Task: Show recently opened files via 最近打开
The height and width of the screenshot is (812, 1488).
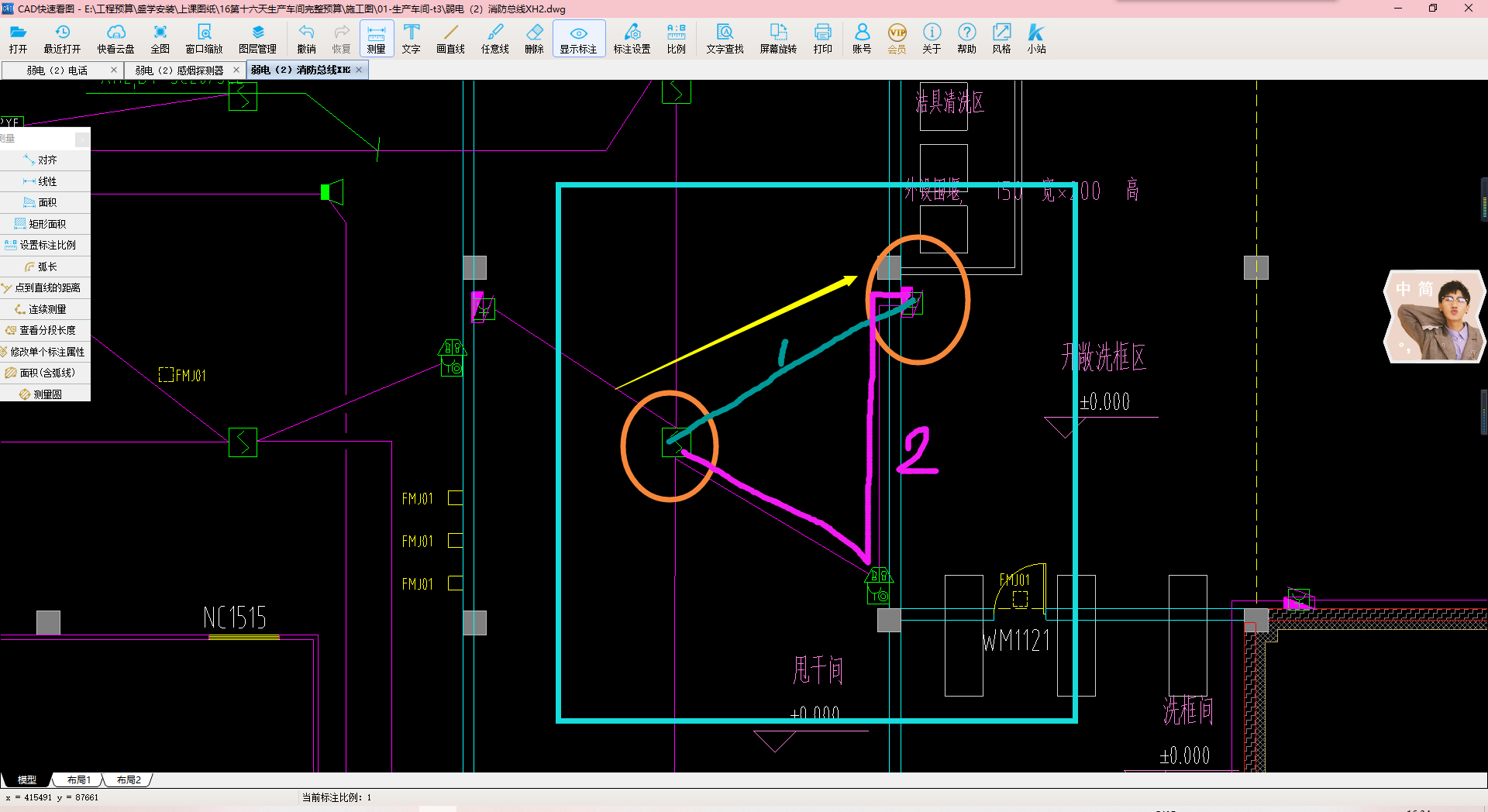Action: [x=62, y=39]
